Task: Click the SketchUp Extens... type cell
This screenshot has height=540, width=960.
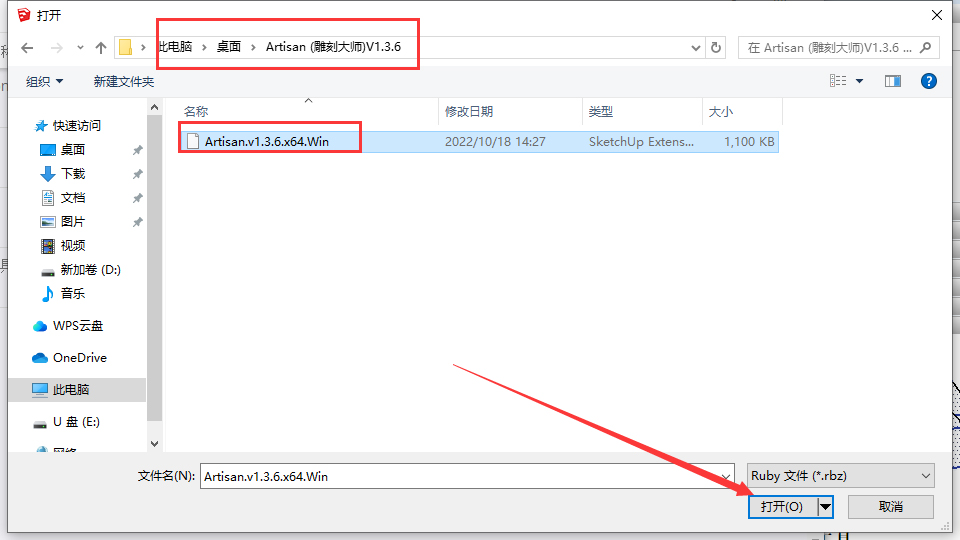Action: (x=641, y=141)
